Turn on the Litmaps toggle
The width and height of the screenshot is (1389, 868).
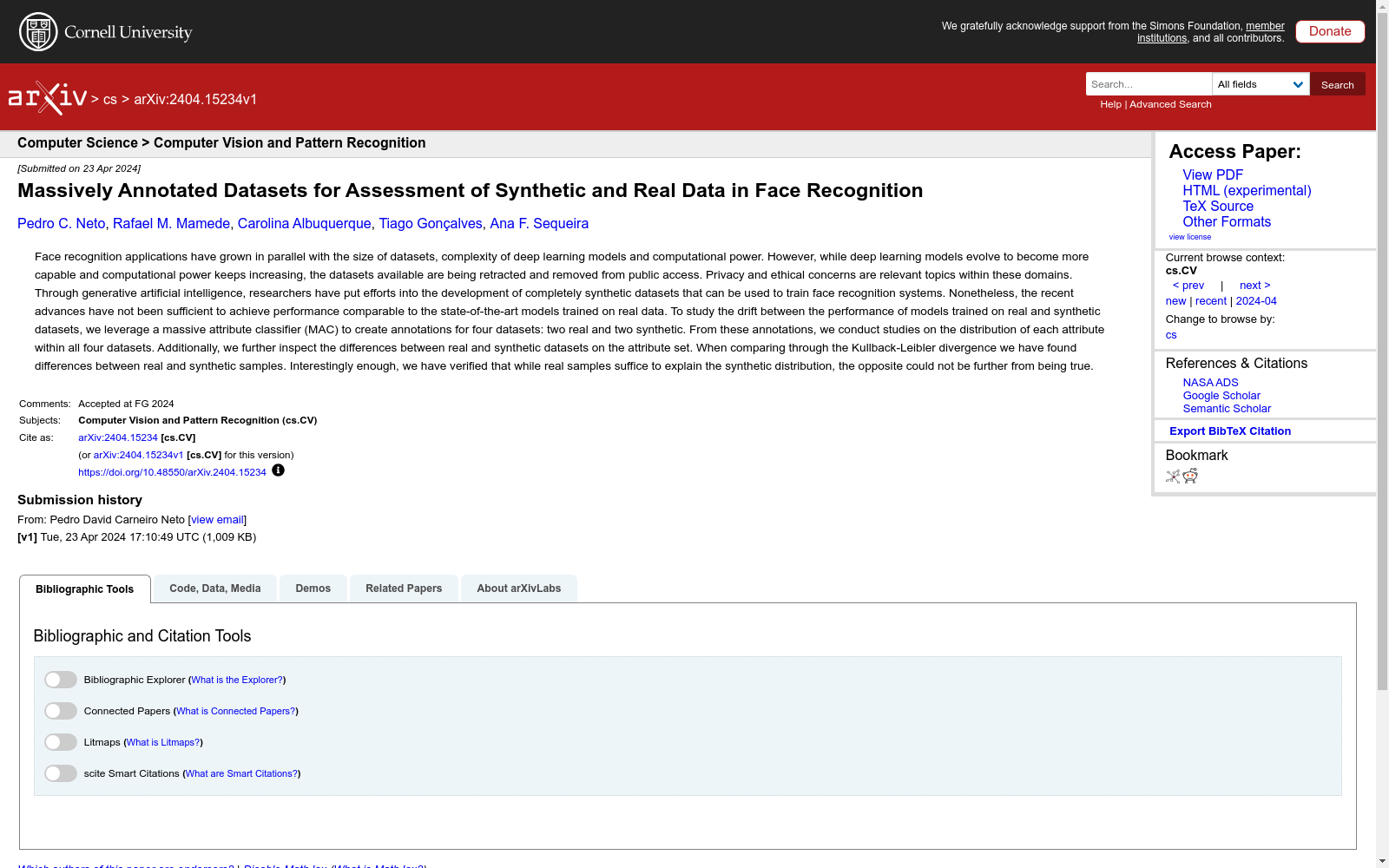61,742
